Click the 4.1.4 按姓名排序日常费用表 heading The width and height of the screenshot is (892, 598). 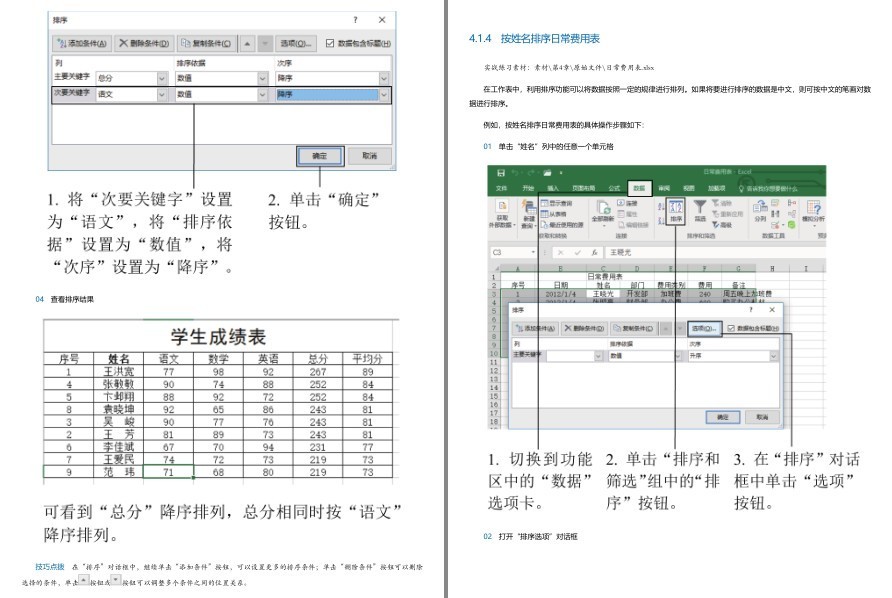click(x=534, y=39)
